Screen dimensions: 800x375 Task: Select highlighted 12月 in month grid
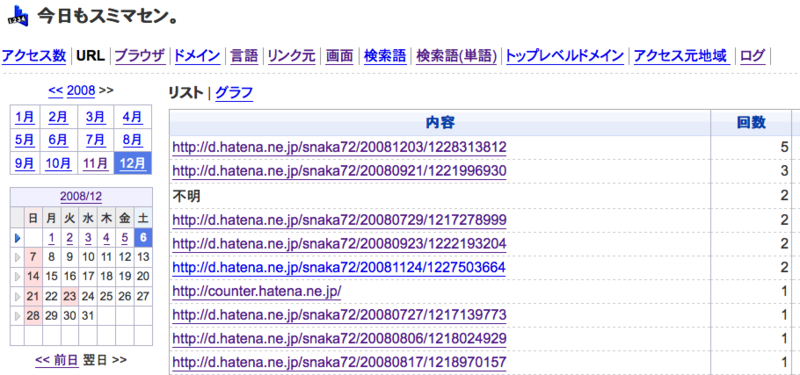[x=133, y=163]
